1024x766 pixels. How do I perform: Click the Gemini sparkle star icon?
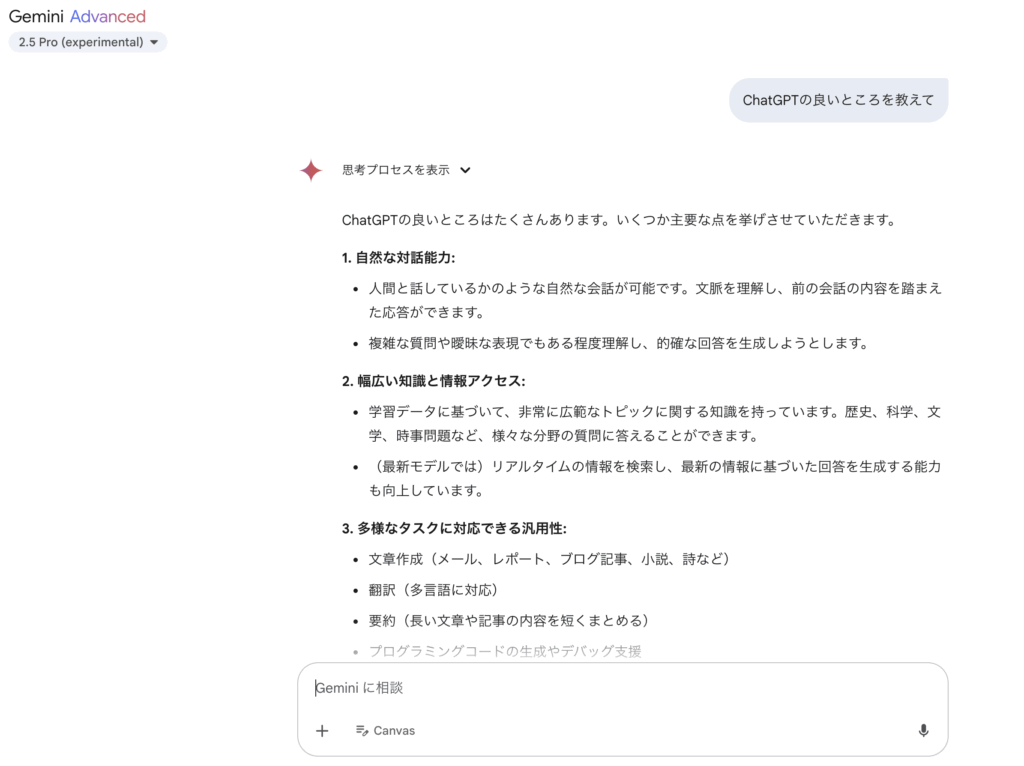click(x=311, y=170)
